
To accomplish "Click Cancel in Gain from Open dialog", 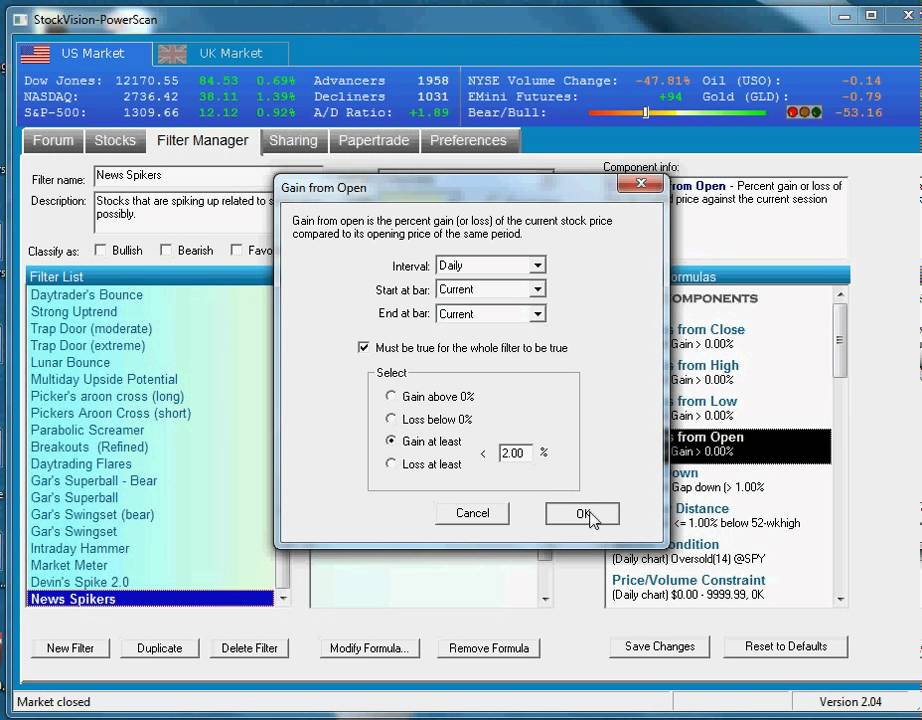I will pos(472,514).
